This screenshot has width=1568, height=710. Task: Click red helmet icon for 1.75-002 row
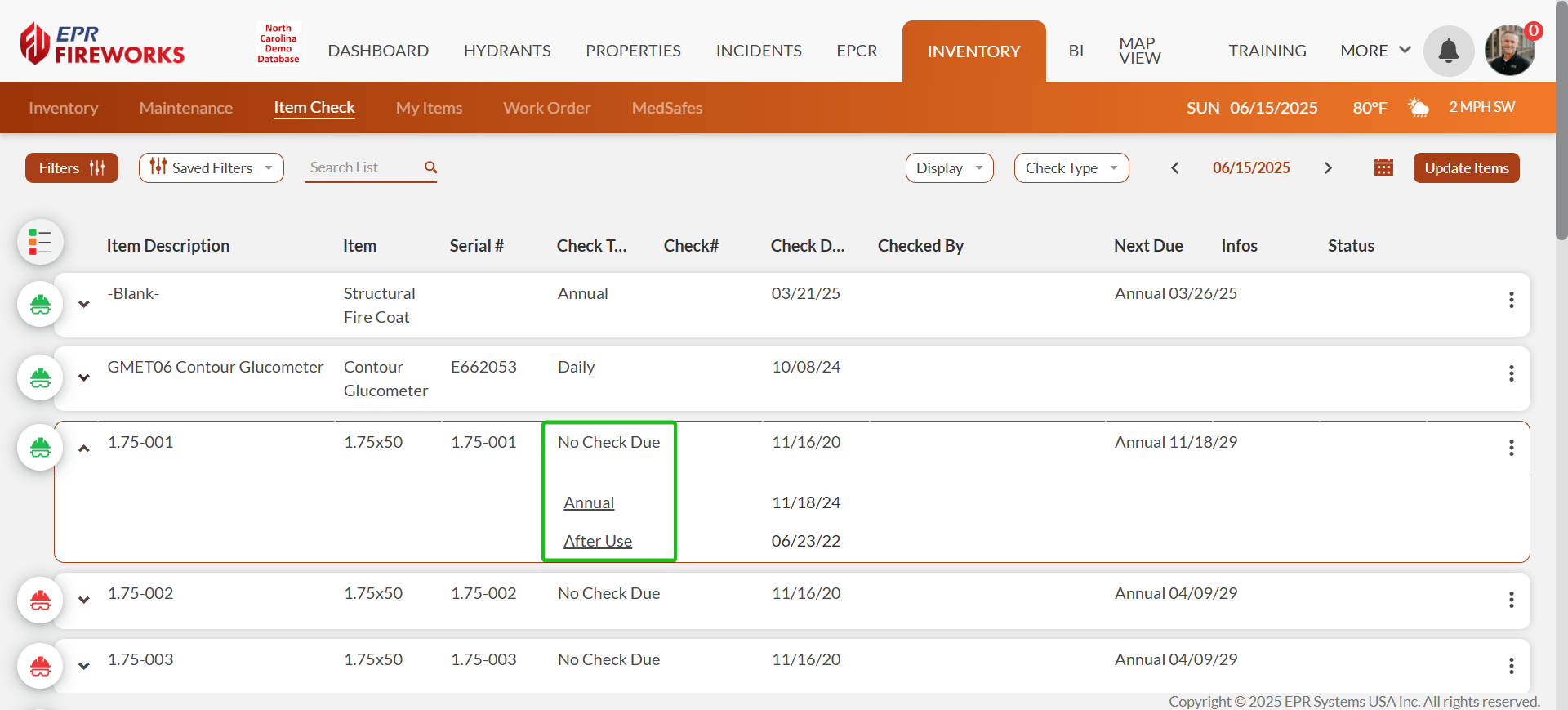point(40,601)
